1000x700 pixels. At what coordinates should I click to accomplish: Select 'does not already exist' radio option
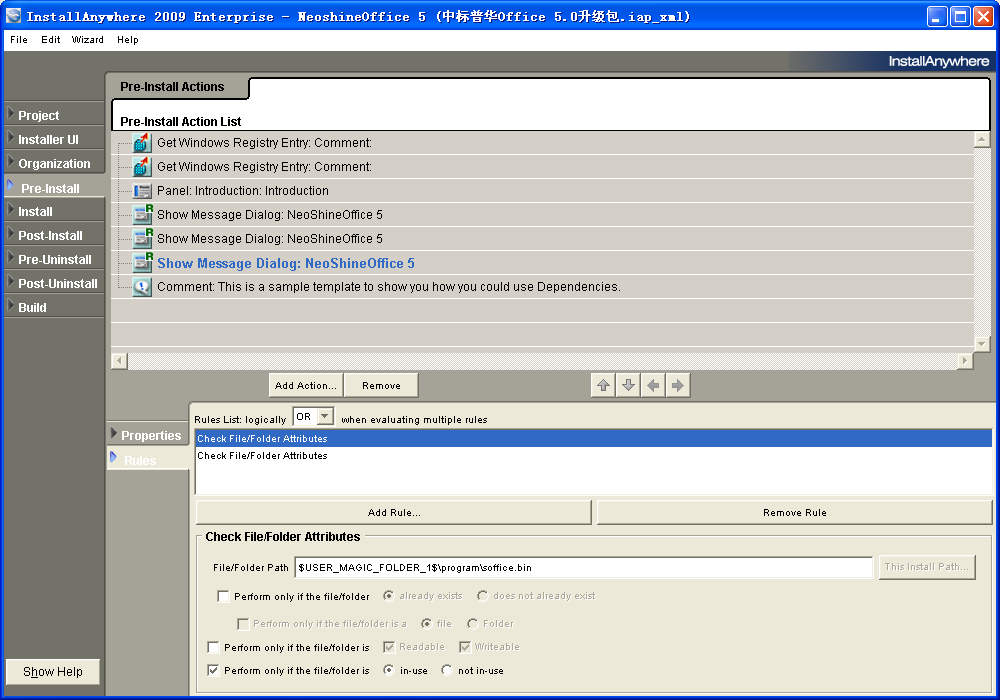(483, 595)
